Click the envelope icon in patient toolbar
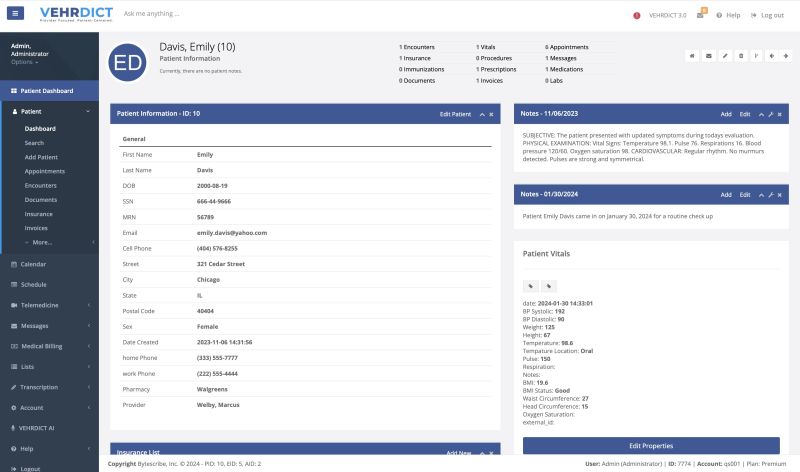 tap(708, 56)
